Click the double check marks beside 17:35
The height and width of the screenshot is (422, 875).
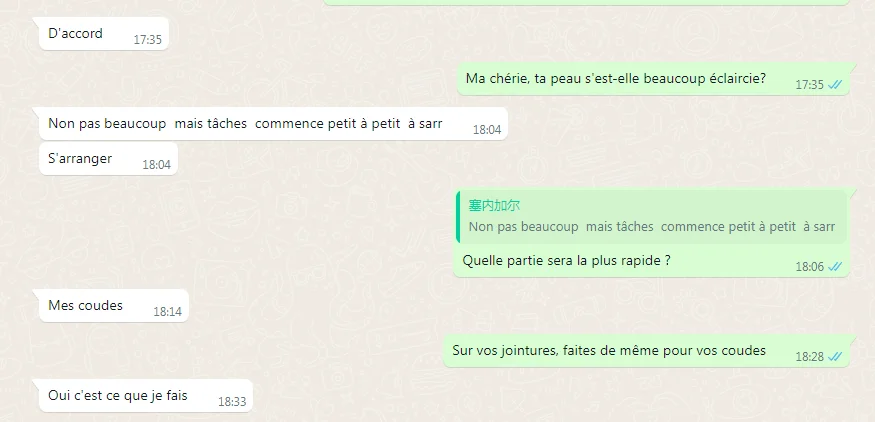coord(835,85)
